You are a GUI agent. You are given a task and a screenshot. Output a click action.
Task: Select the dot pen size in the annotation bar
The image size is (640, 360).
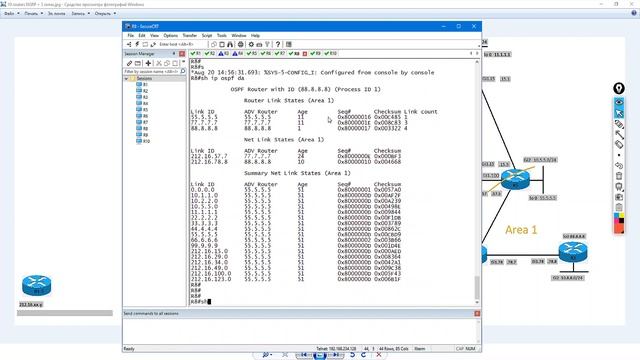(x=619, y=155)
